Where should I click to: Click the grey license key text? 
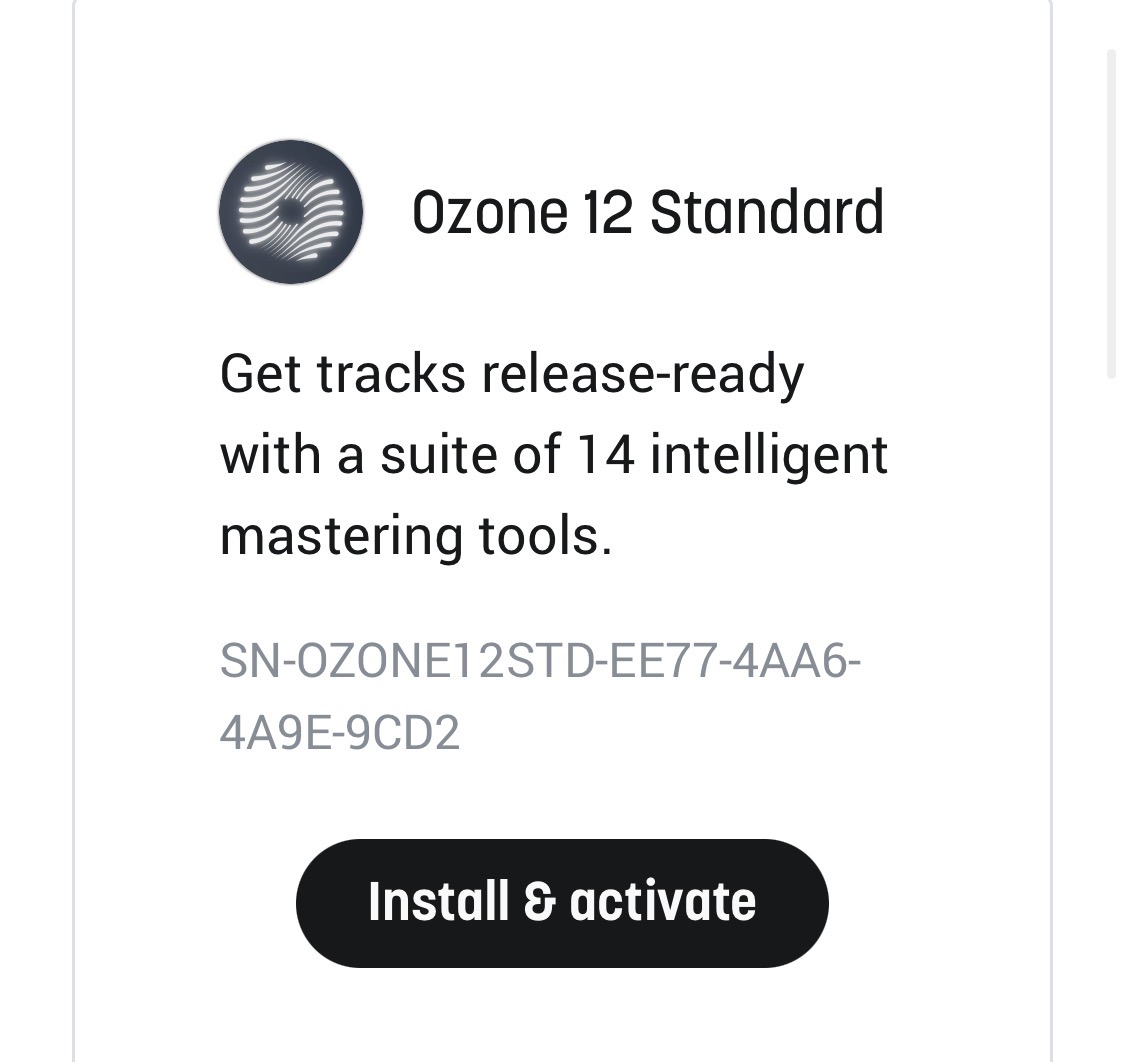coord(545,695)
